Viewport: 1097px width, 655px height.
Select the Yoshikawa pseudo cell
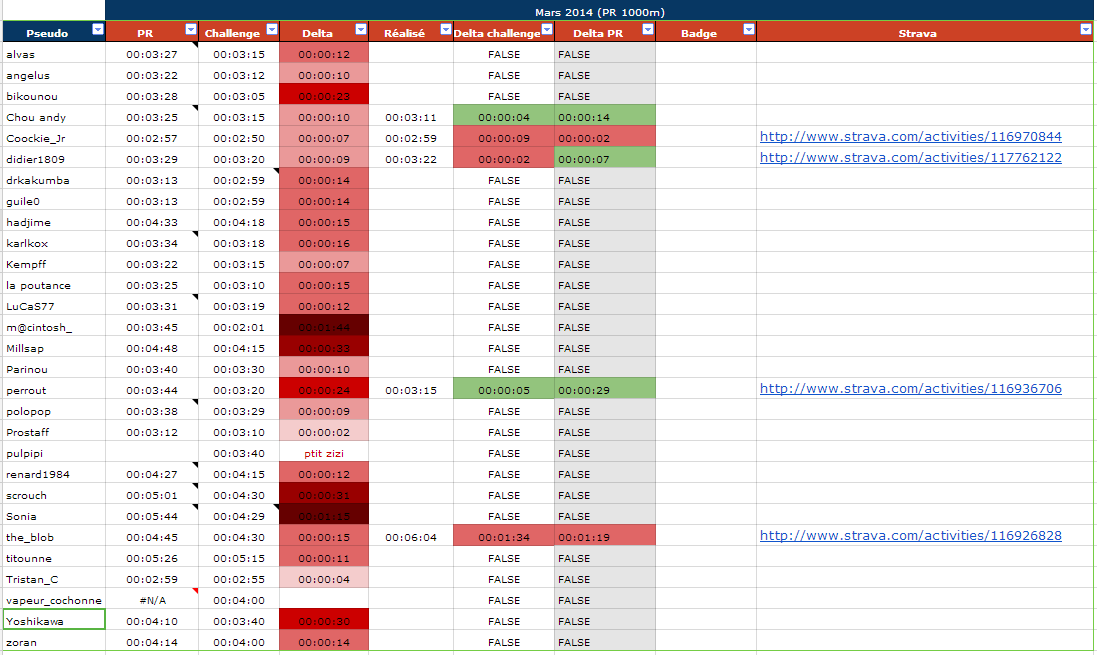point(54,620)
